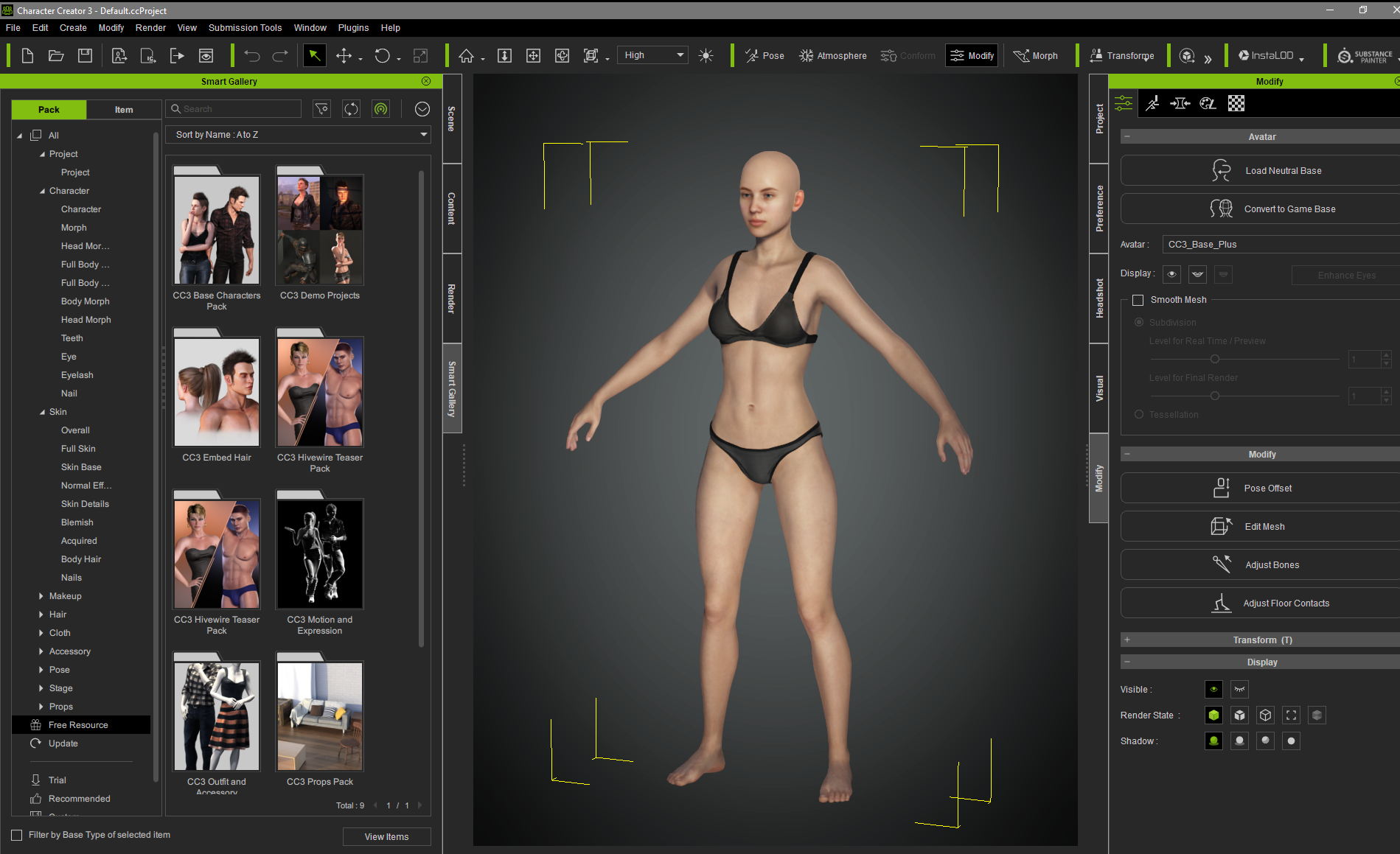This screenshot has width=1400, height=854.
Task: Enable the Smooth Mesh checkbox
Action: pos(1138,300)
